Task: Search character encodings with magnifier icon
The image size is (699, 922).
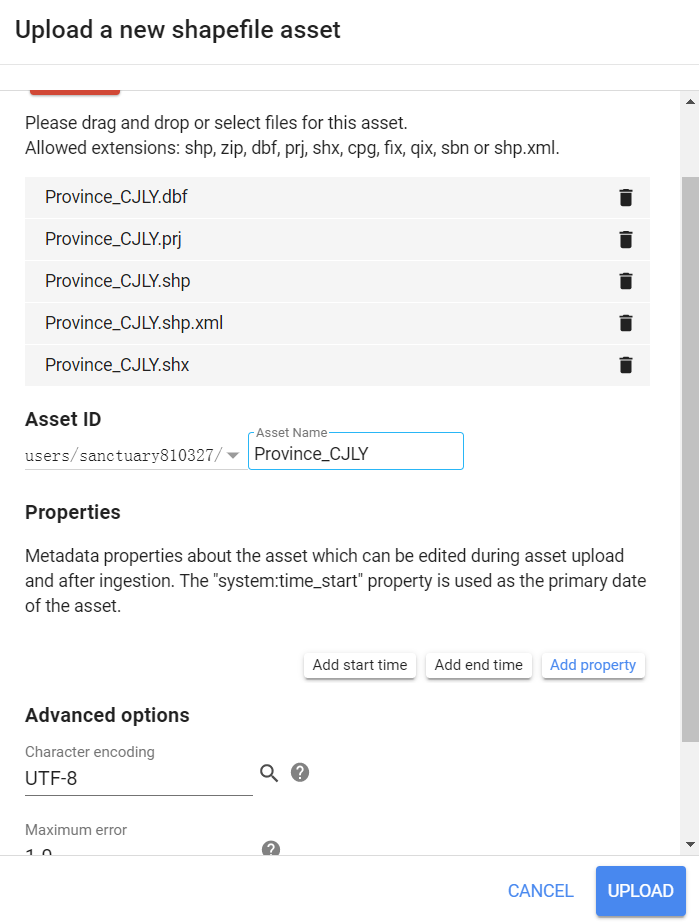Action: (269, 773)
